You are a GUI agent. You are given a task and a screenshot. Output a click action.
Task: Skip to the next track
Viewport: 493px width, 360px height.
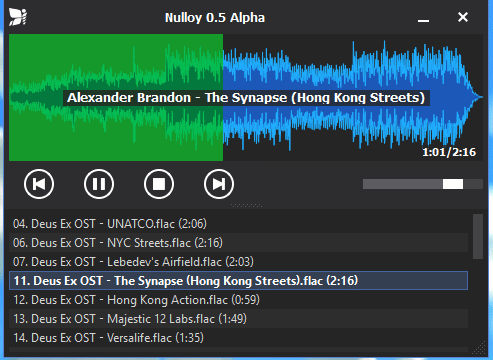219,184
